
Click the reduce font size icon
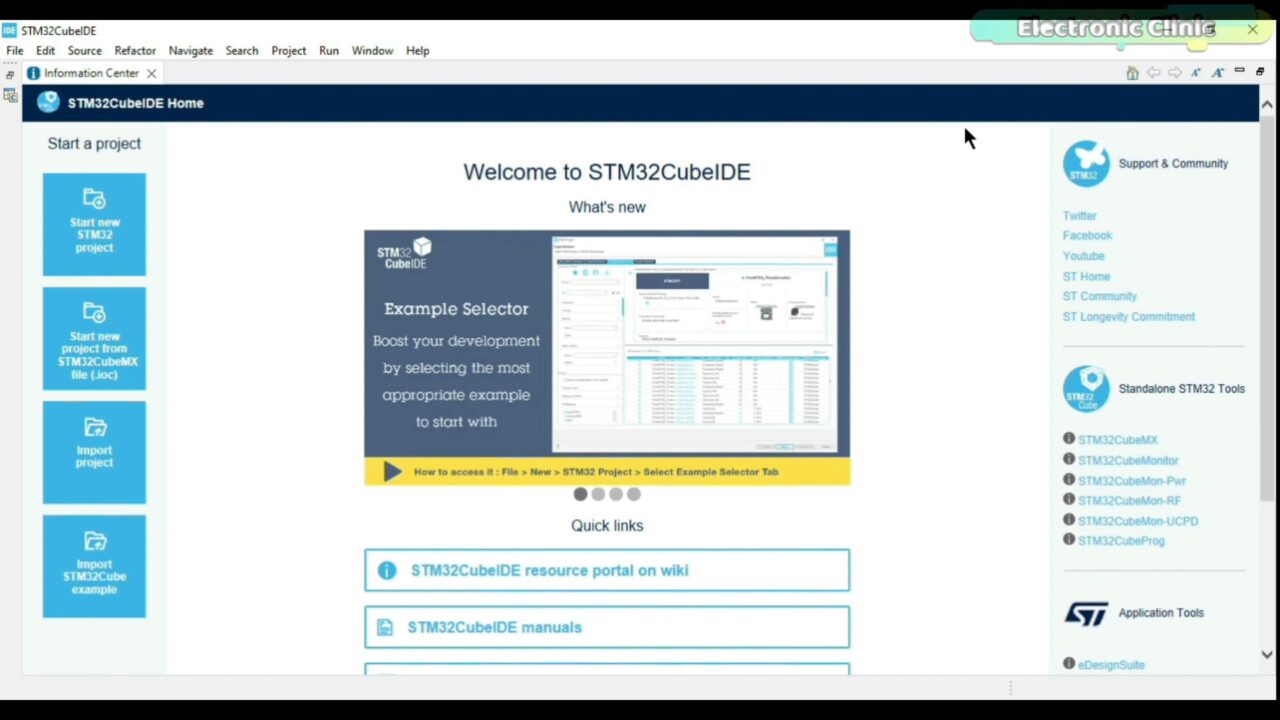pyautogui.click(x=1196, y=73)
